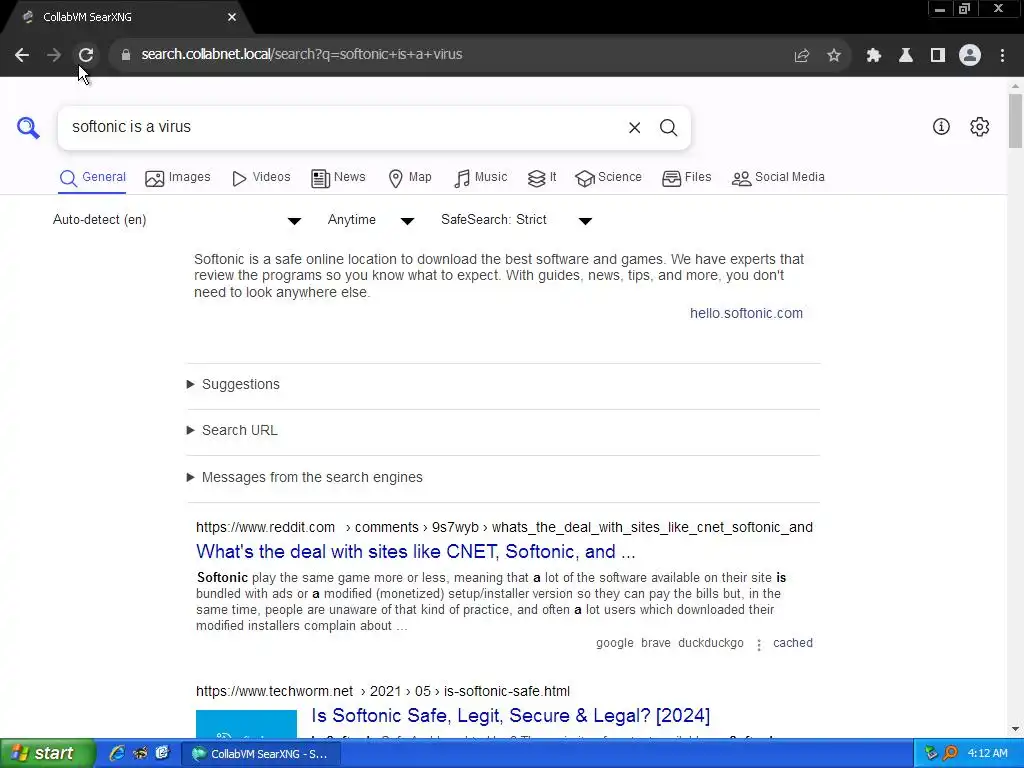Open the three-dot options beside cached
The image size is (1024, 768).
pyautogui.click(x=759, y=645)
